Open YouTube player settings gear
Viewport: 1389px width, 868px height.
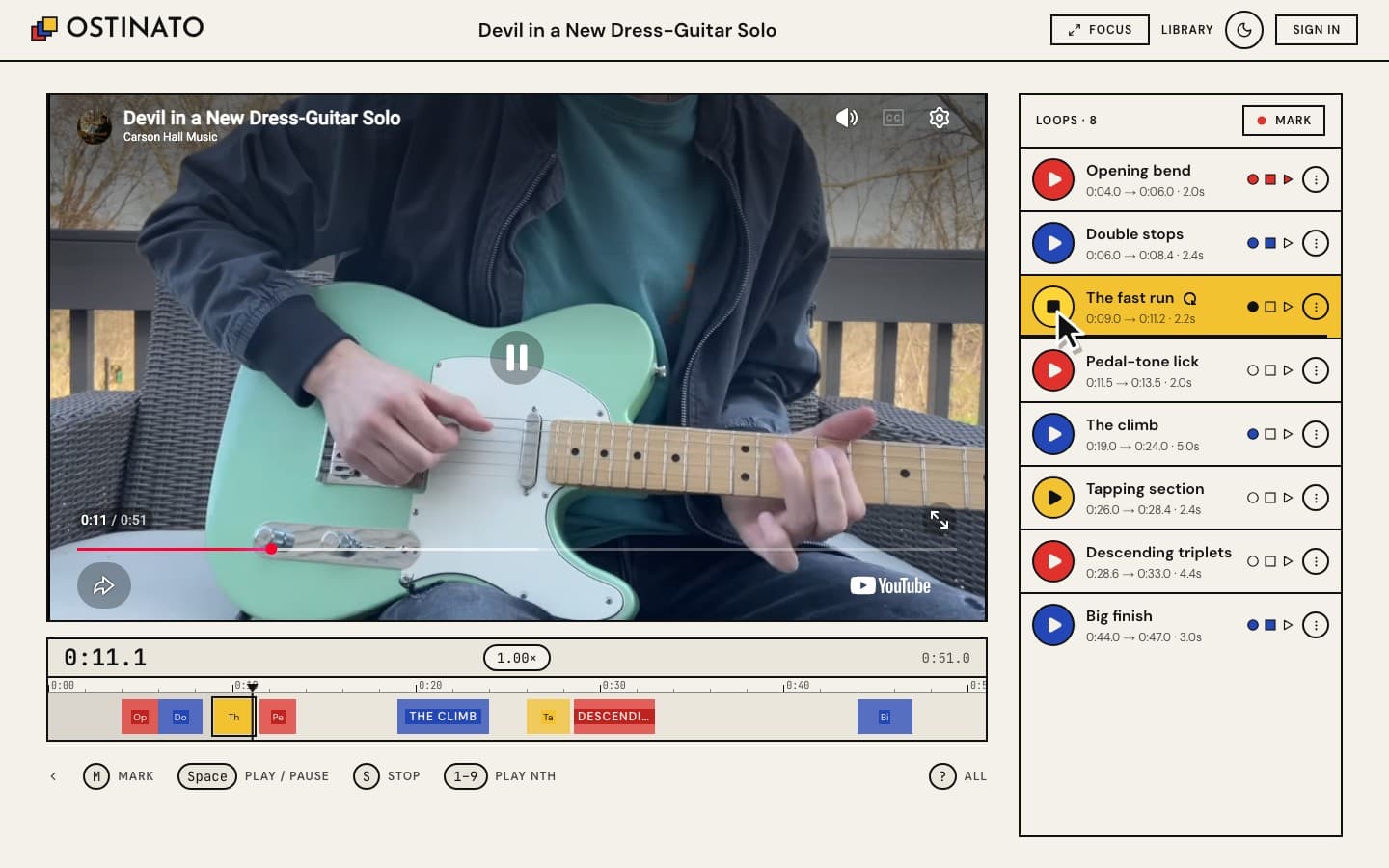(x=940, y=118)
